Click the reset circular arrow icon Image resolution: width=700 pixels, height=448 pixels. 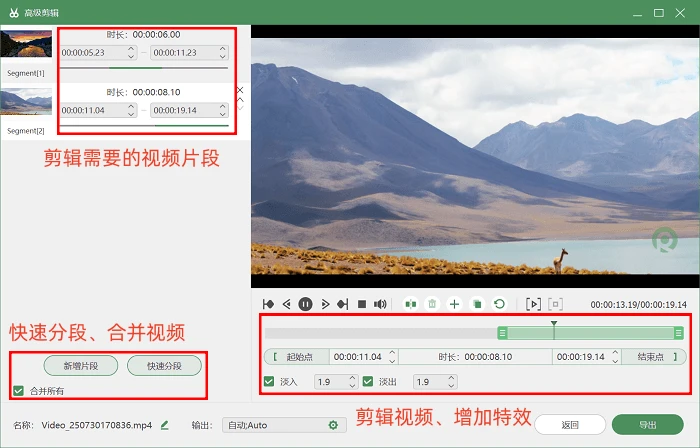coord(499,304)
